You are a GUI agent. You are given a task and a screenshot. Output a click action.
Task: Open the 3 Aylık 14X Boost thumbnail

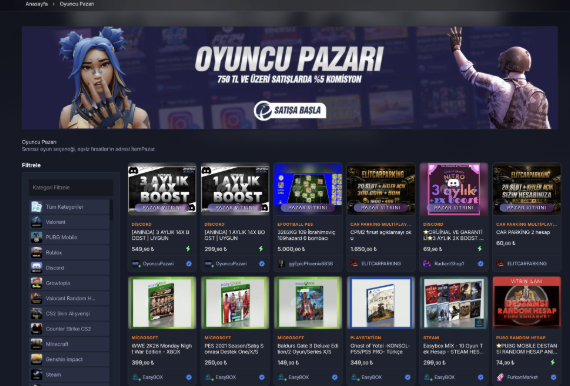162,189
